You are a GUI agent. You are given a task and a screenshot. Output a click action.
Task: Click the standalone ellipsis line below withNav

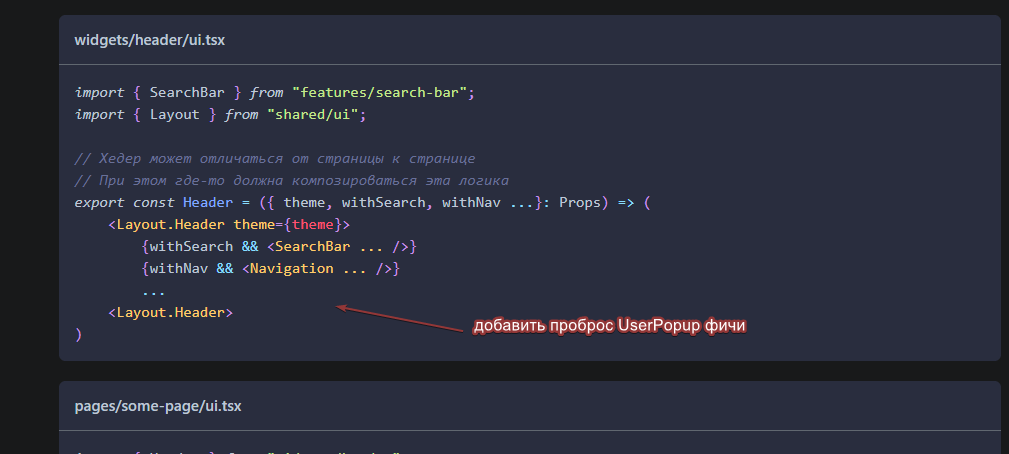pyautogui.click(x=154, y=293)
